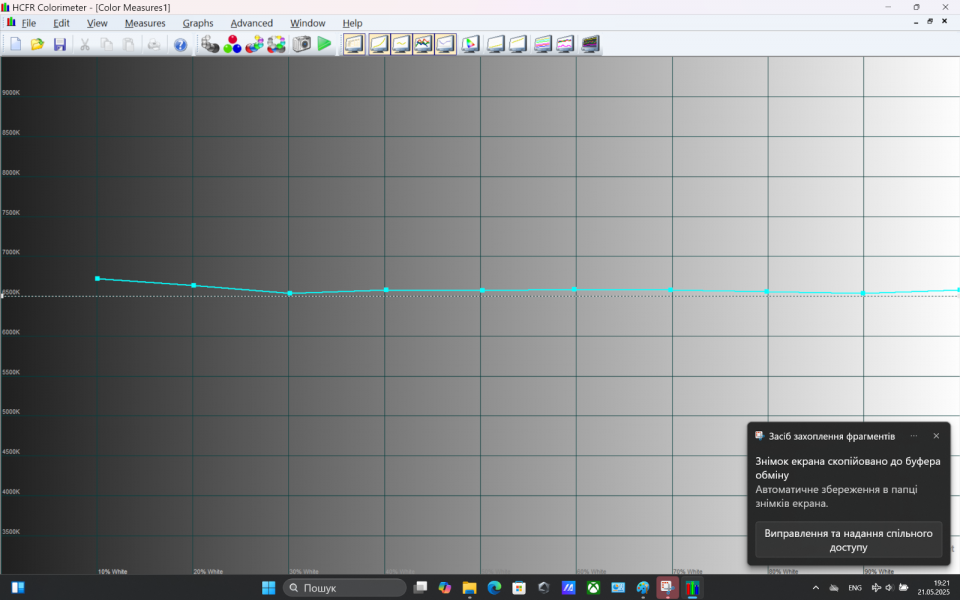
Task: Click the '10% White' axis label
Action: click(113, 571)
